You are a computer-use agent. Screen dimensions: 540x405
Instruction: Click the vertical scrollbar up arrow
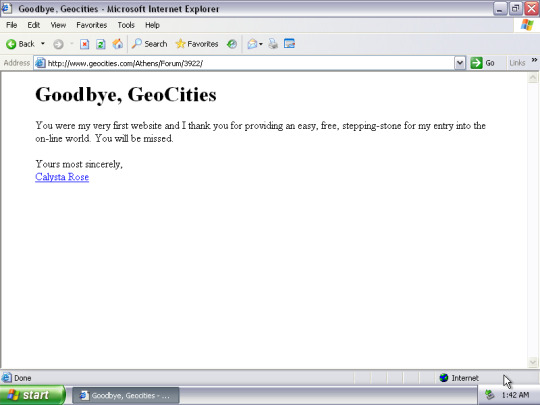533,77
